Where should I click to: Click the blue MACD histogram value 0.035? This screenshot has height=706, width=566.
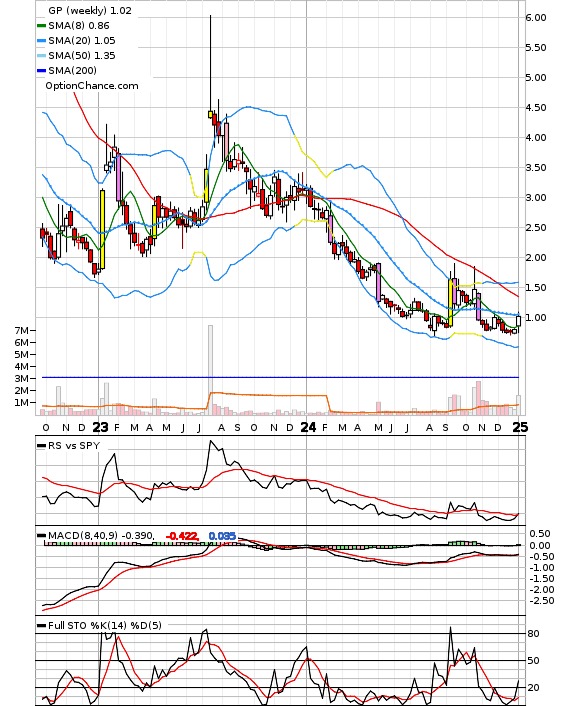222,536
